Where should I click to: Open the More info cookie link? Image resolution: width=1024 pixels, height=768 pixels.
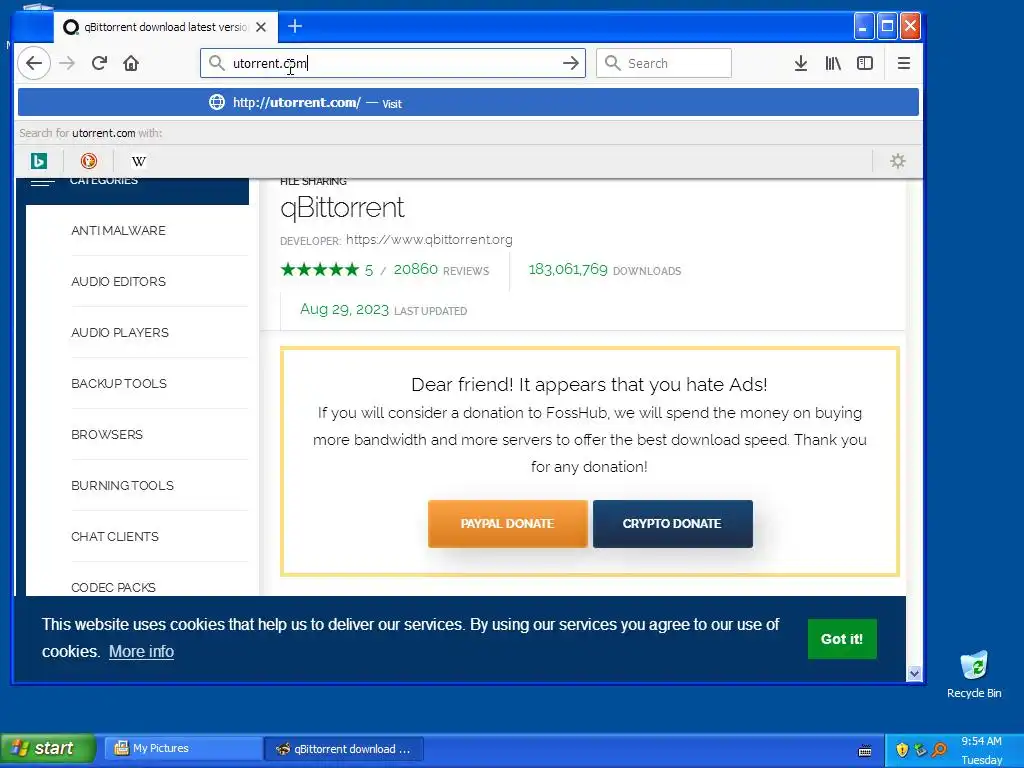pos(141,651)
